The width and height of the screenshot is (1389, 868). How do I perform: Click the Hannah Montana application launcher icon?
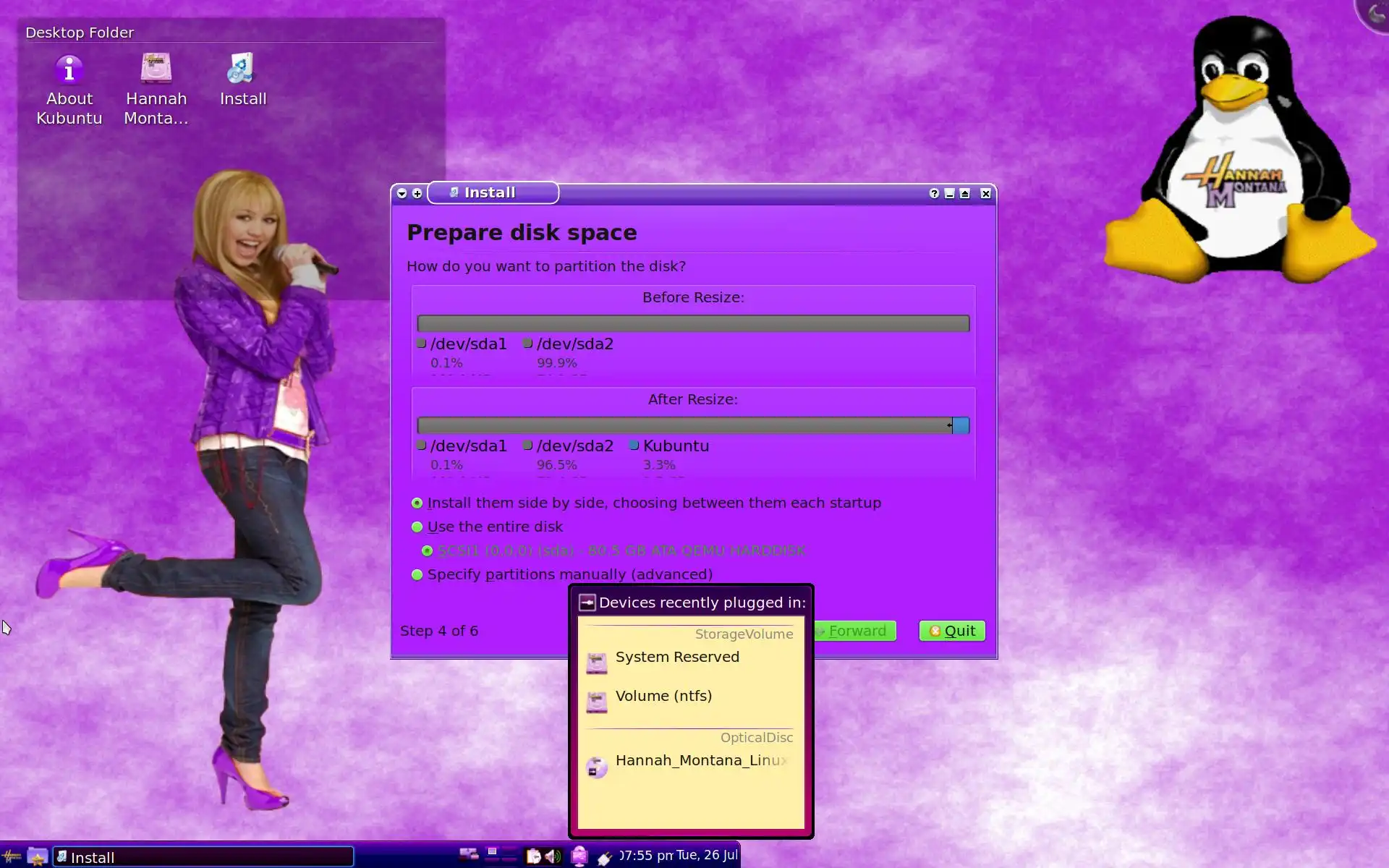coord(12,857)
